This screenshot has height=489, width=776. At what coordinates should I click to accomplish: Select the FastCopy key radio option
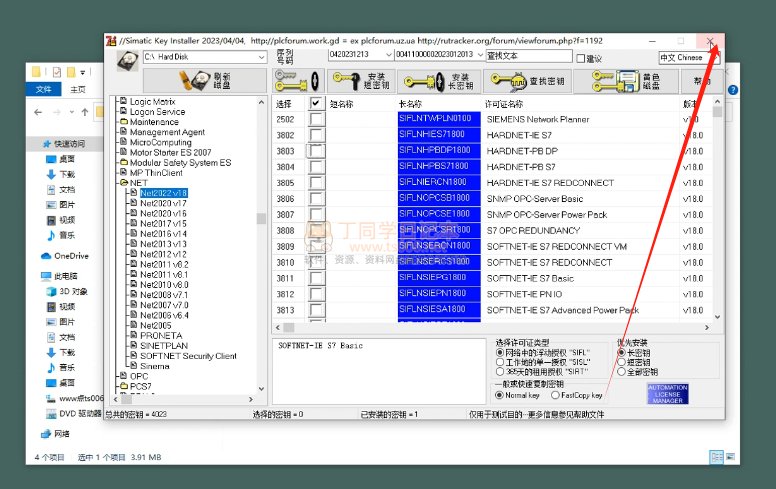554,395
